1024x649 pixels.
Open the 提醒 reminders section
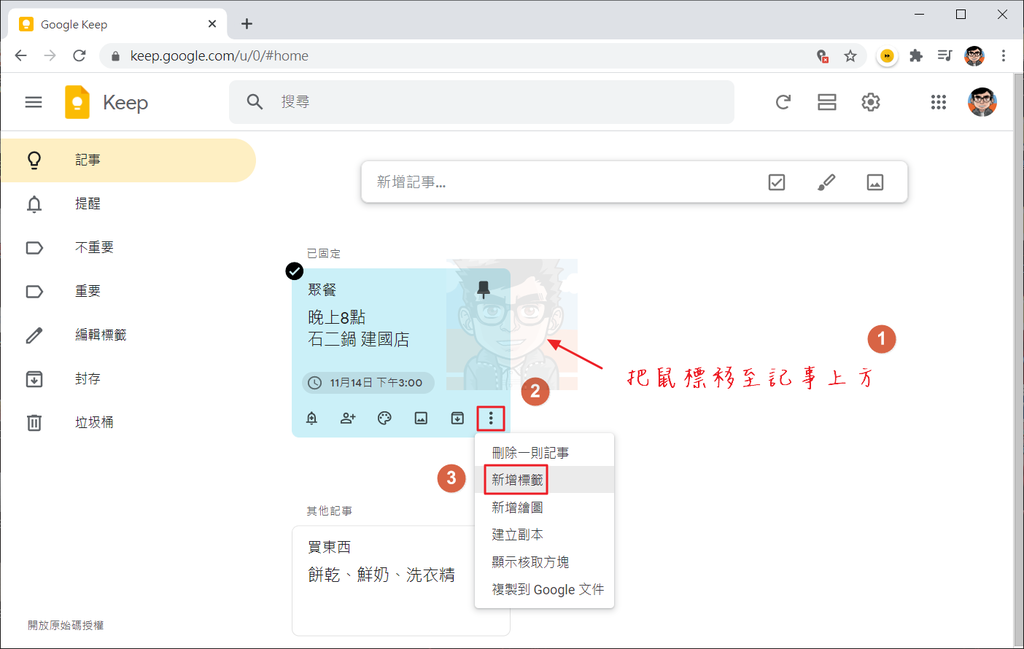[128, 204]
